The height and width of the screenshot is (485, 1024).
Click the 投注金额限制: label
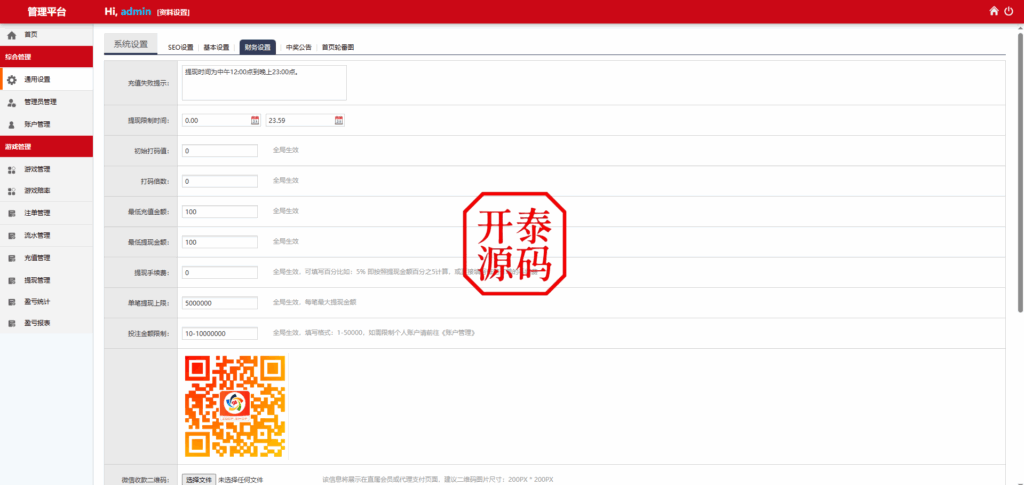point(148,334)
